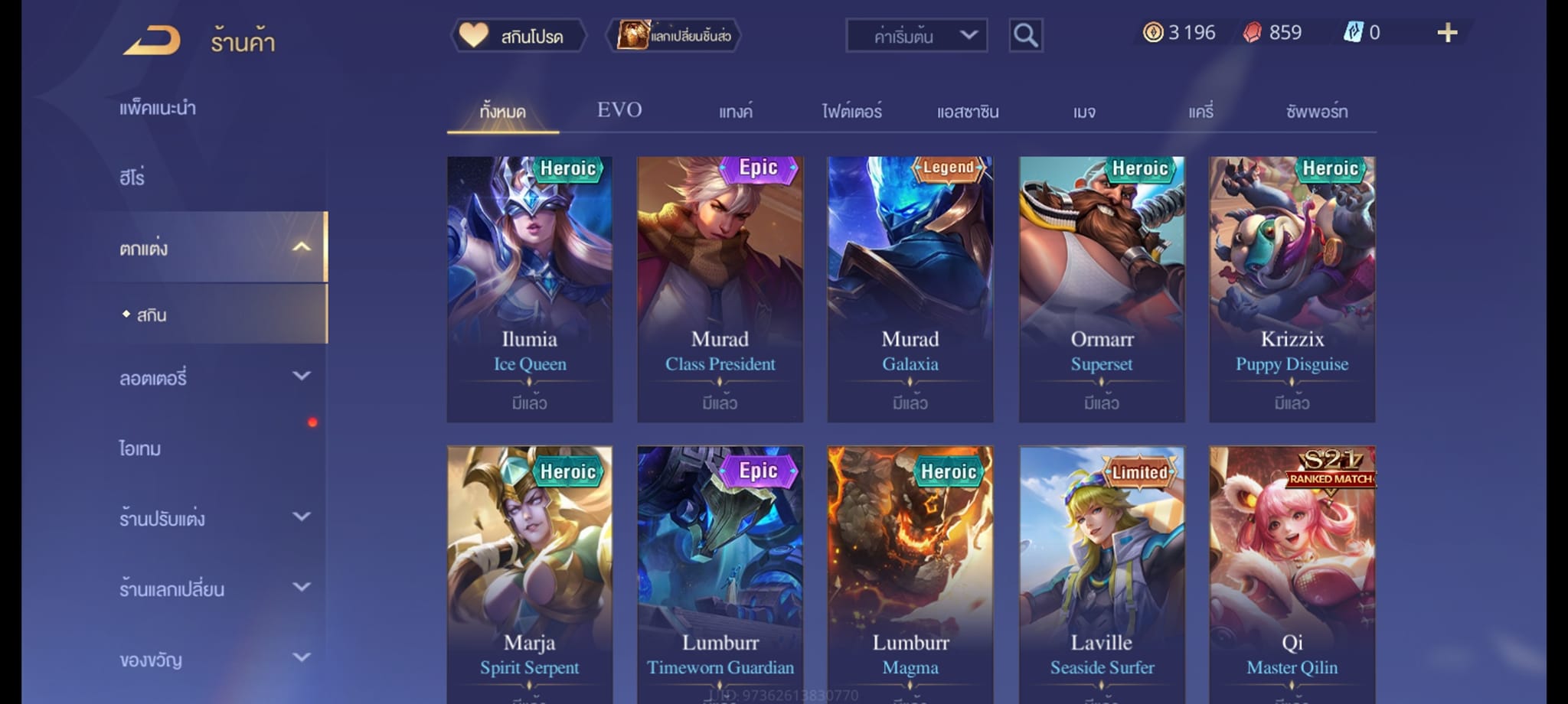Switch to the แอสซาซิน tab
This screenshot has height=704, width=1568.
968,112
